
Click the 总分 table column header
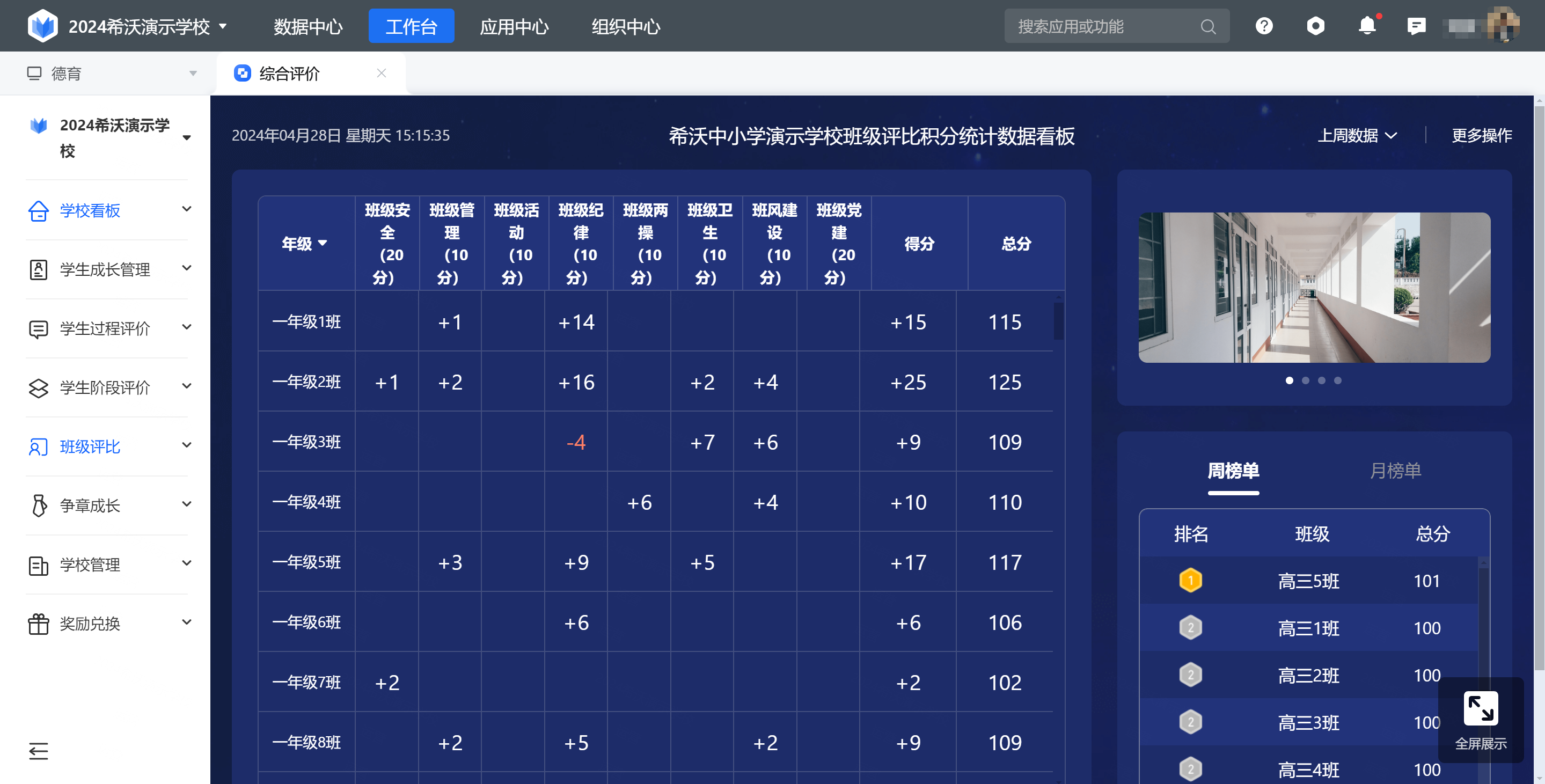click(x=1016, y=244)
